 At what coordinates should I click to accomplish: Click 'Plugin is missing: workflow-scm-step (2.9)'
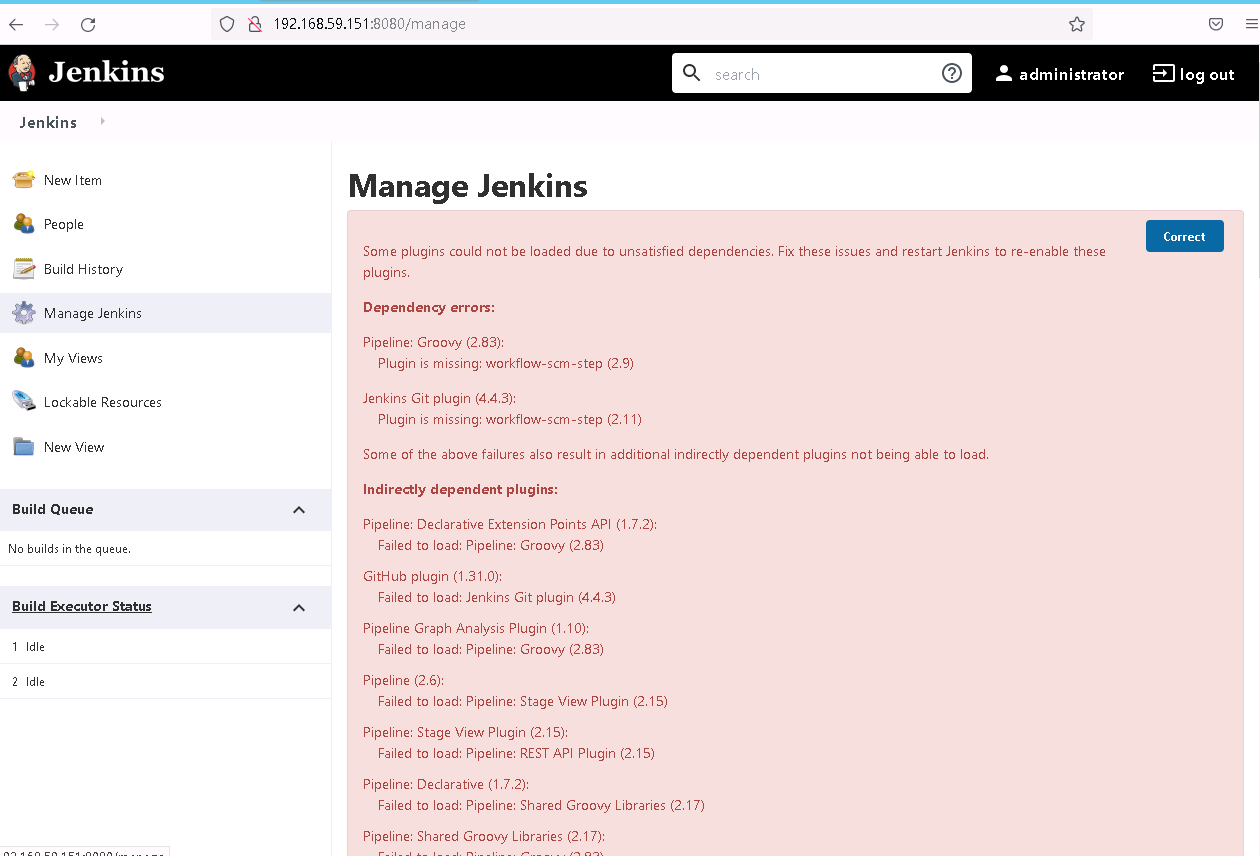coord(506,363)
